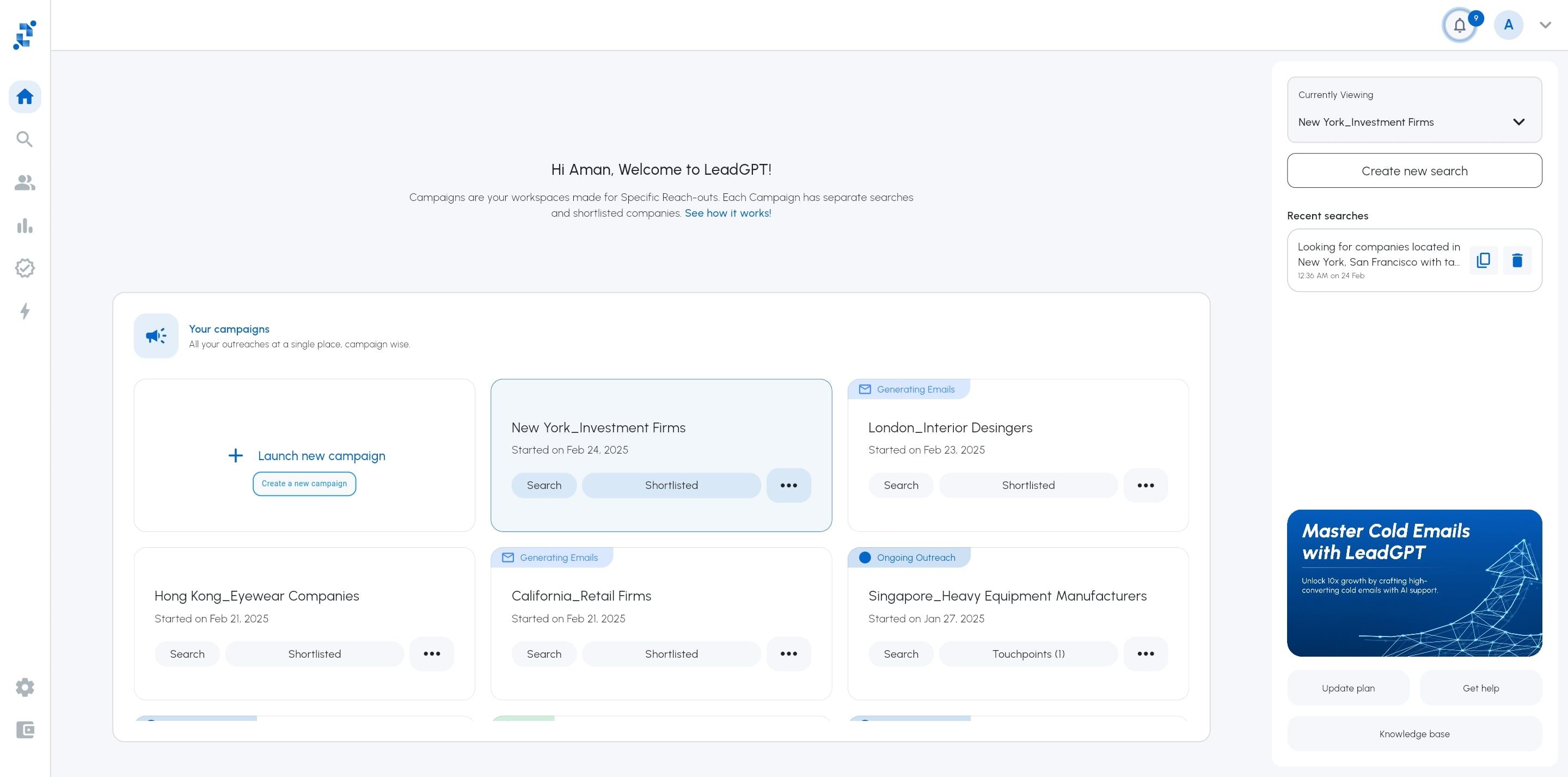Image resolution: width=1568 pixels, height=777 pixels.
Task: Open the Home sidebar icon
Action: 25,96
